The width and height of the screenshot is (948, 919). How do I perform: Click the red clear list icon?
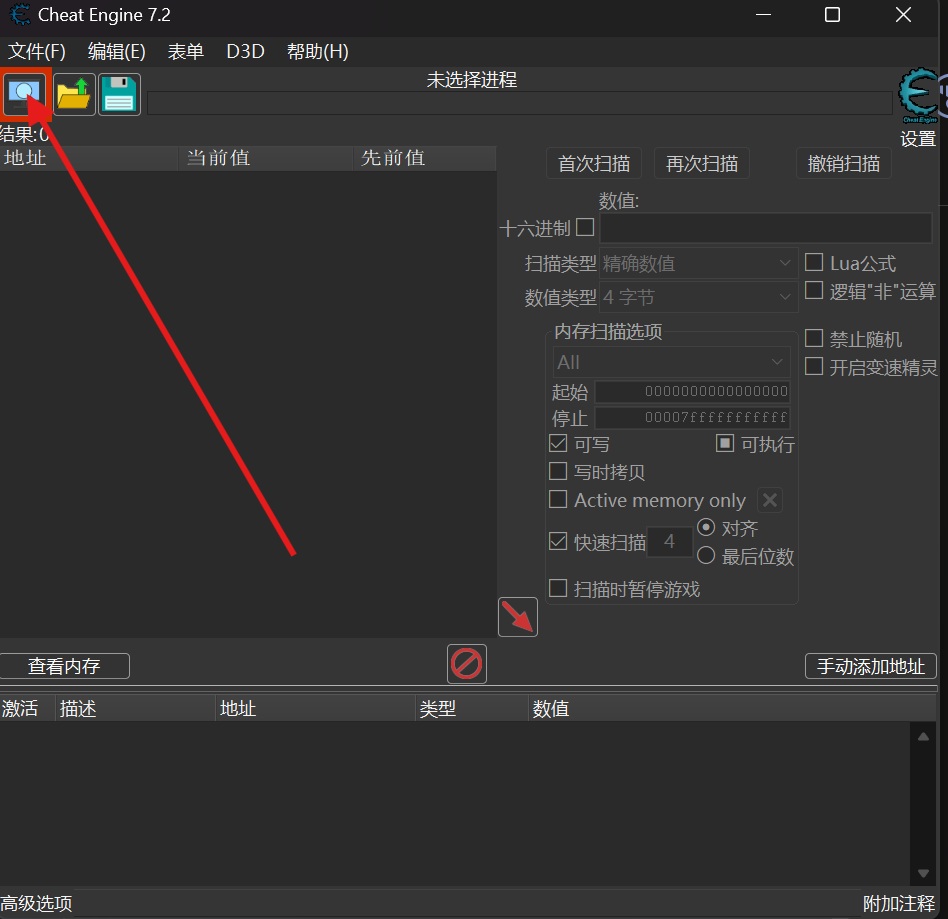point(467,664)
